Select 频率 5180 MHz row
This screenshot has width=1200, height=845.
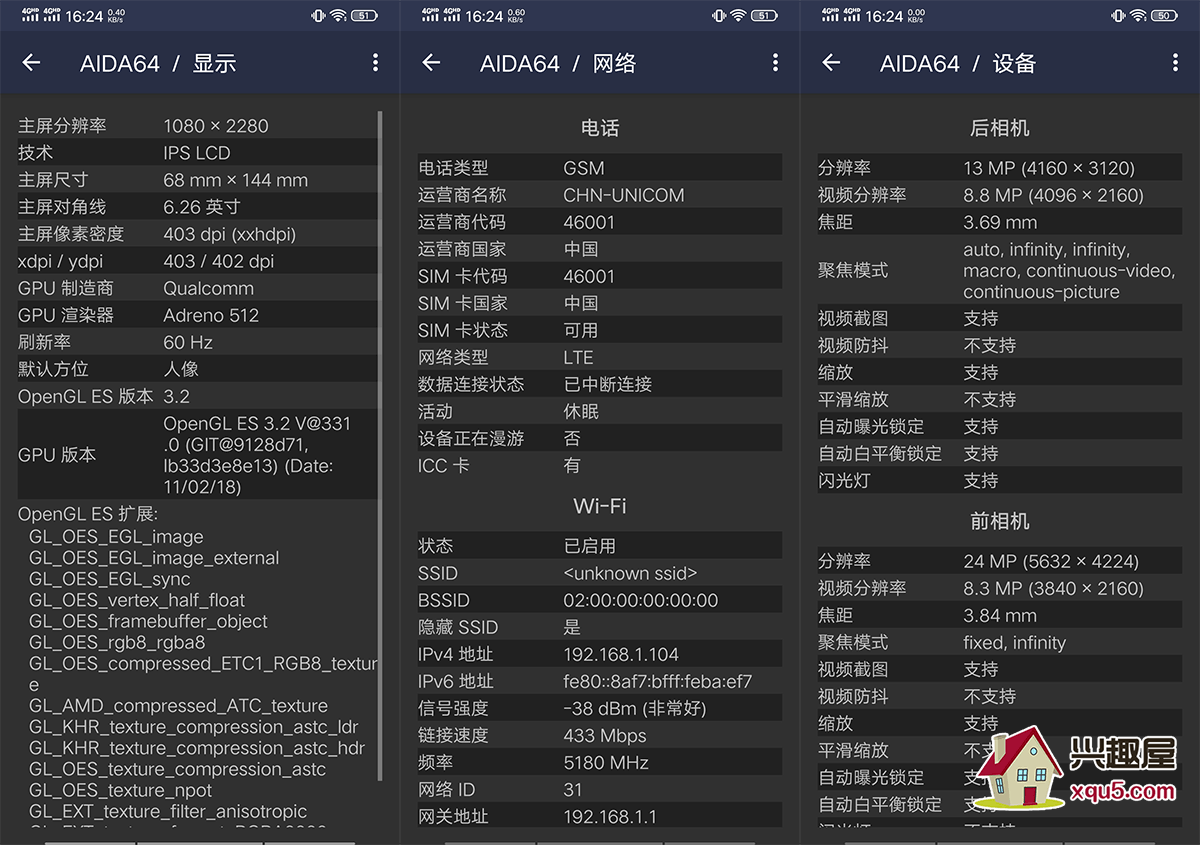tap(600, 762)
